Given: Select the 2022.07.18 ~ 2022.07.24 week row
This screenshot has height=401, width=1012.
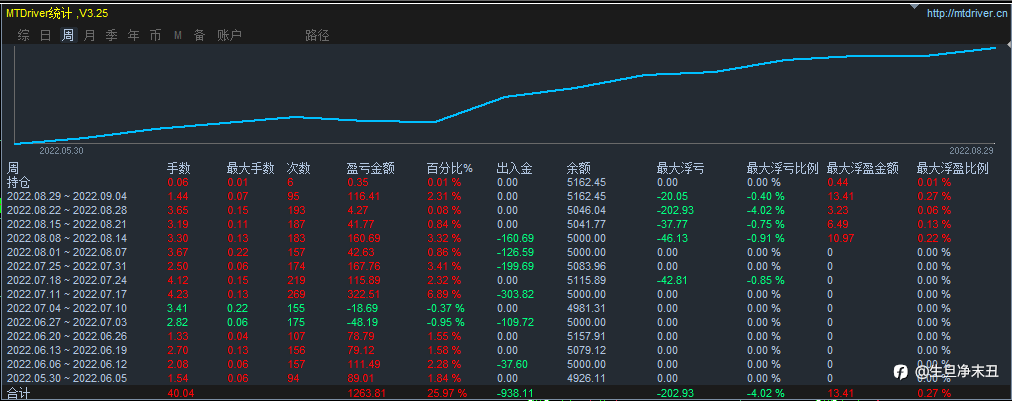Looking at the screenshot, I should (x=506, y=280).
